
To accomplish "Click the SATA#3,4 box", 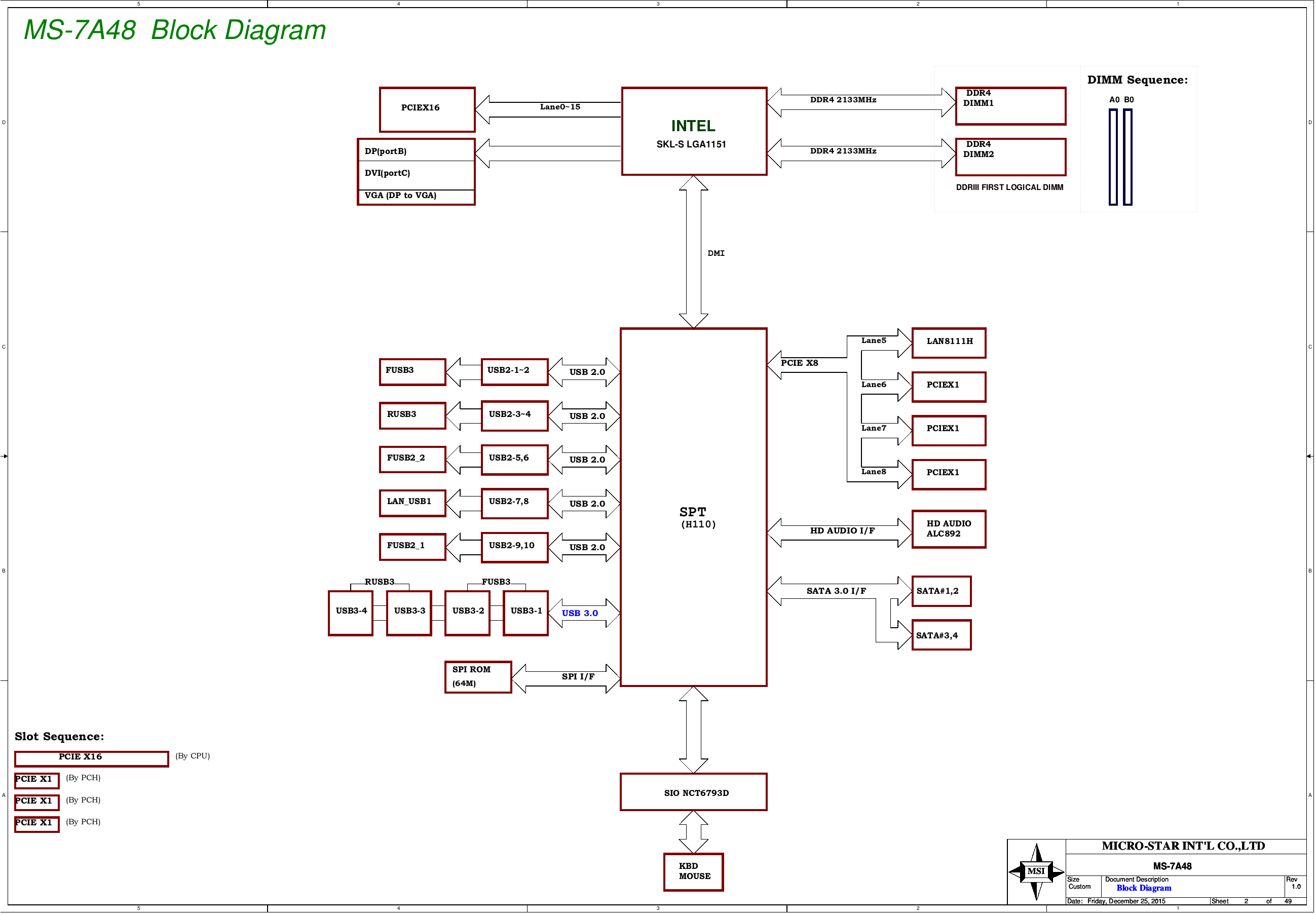I will (x=941, y=635).
